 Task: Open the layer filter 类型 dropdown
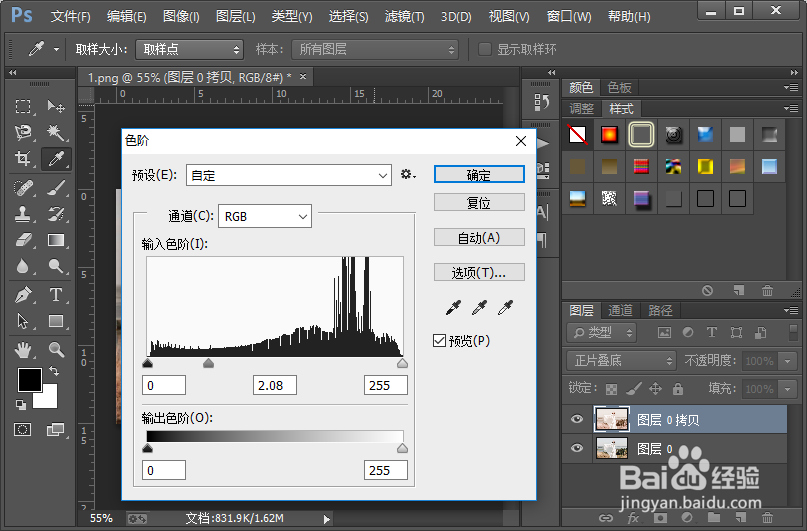pos(602,333)
